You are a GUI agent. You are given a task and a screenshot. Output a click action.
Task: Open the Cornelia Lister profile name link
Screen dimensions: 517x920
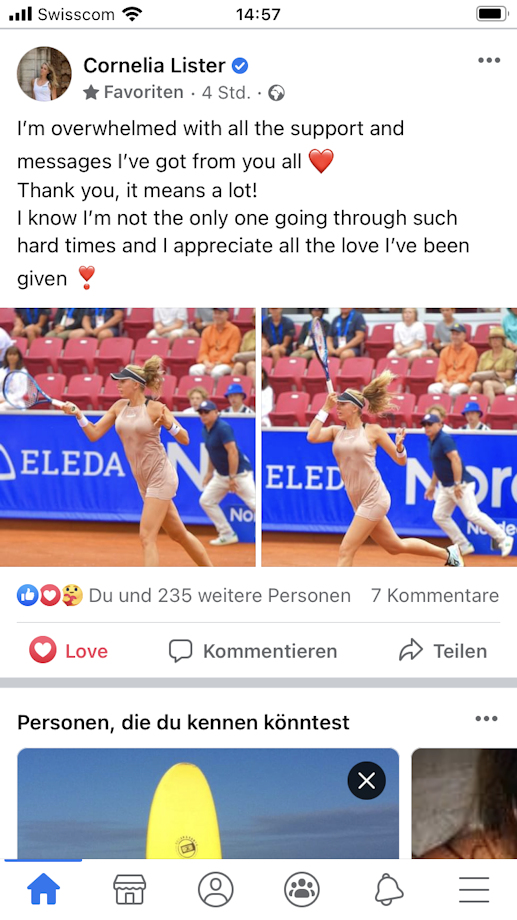154,65
